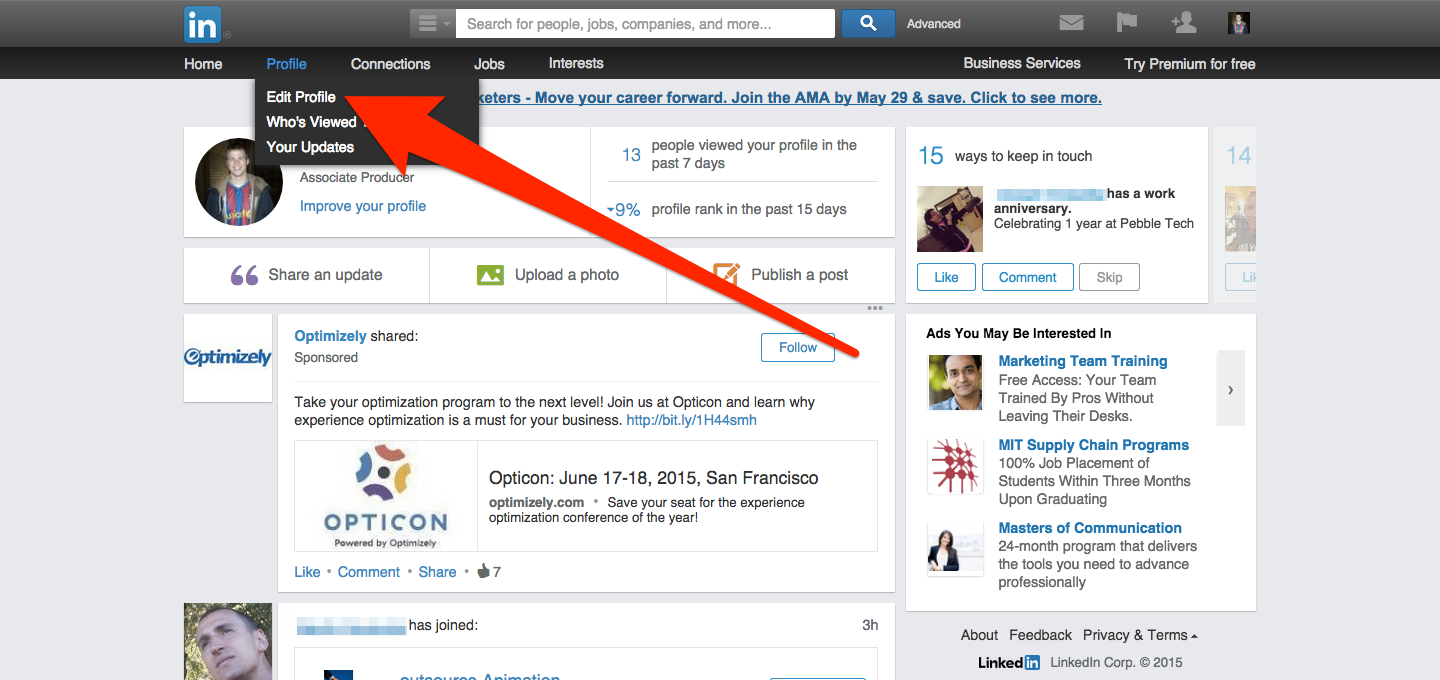Open Business Services menu
1440x680 pixels.
pos(1022,63)
